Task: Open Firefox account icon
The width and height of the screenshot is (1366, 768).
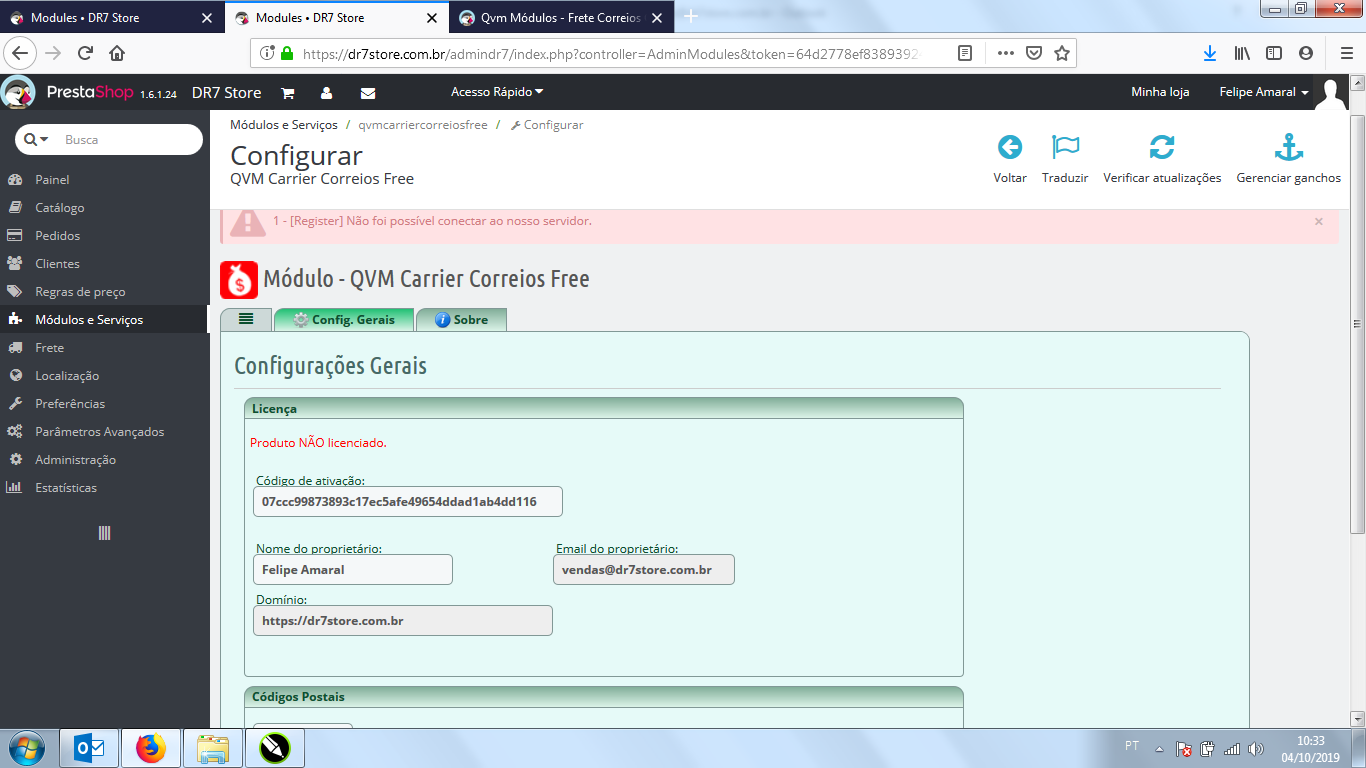Action: pyautogui.click(x=1306, y=53)
